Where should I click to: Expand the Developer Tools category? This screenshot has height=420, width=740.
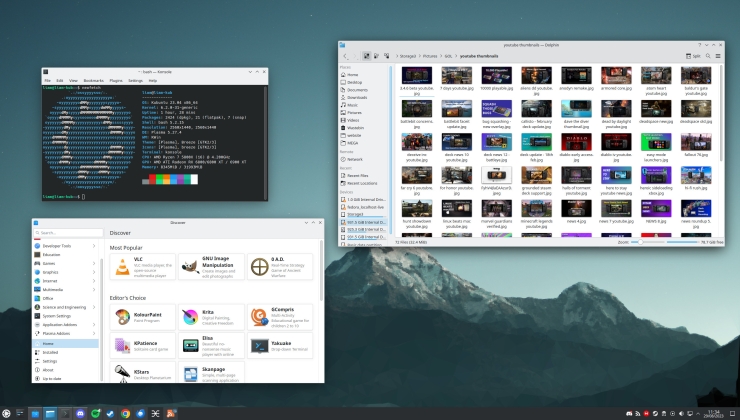coord(65,245)
